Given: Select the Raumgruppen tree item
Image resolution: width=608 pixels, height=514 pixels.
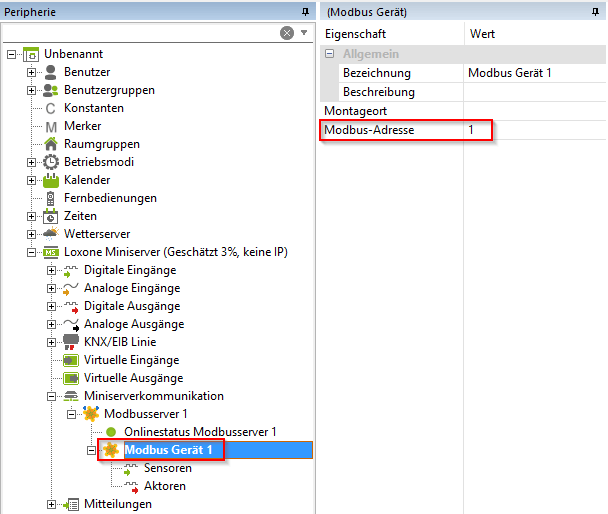Looking at the screenshot, I should click(102, 144).
